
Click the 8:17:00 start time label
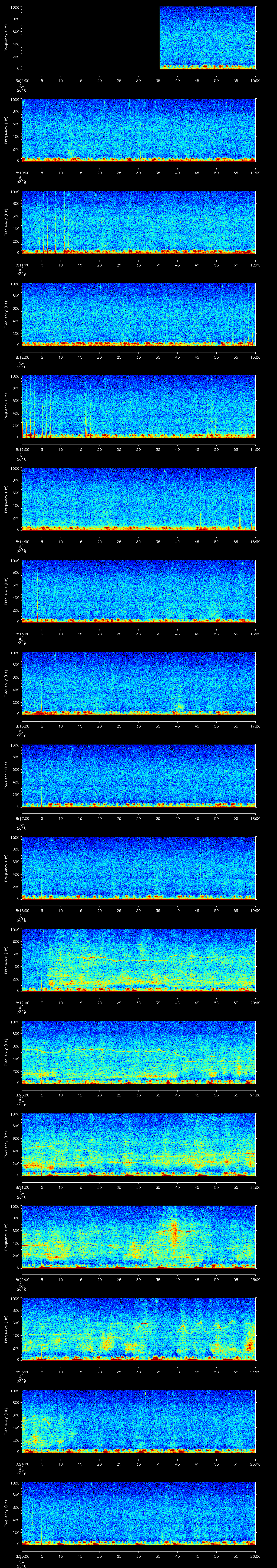point(22,819)
